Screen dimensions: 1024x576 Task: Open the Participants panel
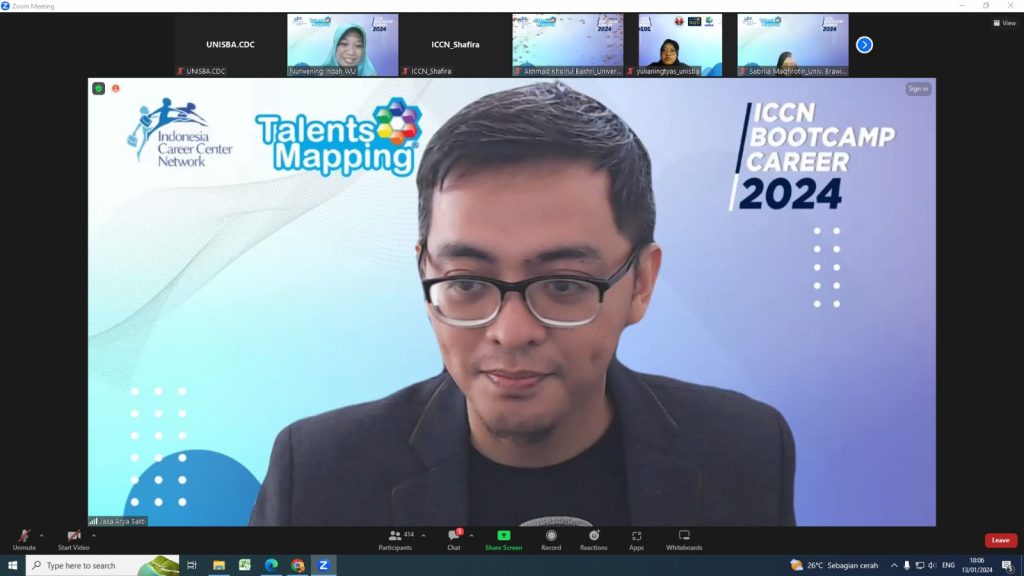[x=395, y=538]
